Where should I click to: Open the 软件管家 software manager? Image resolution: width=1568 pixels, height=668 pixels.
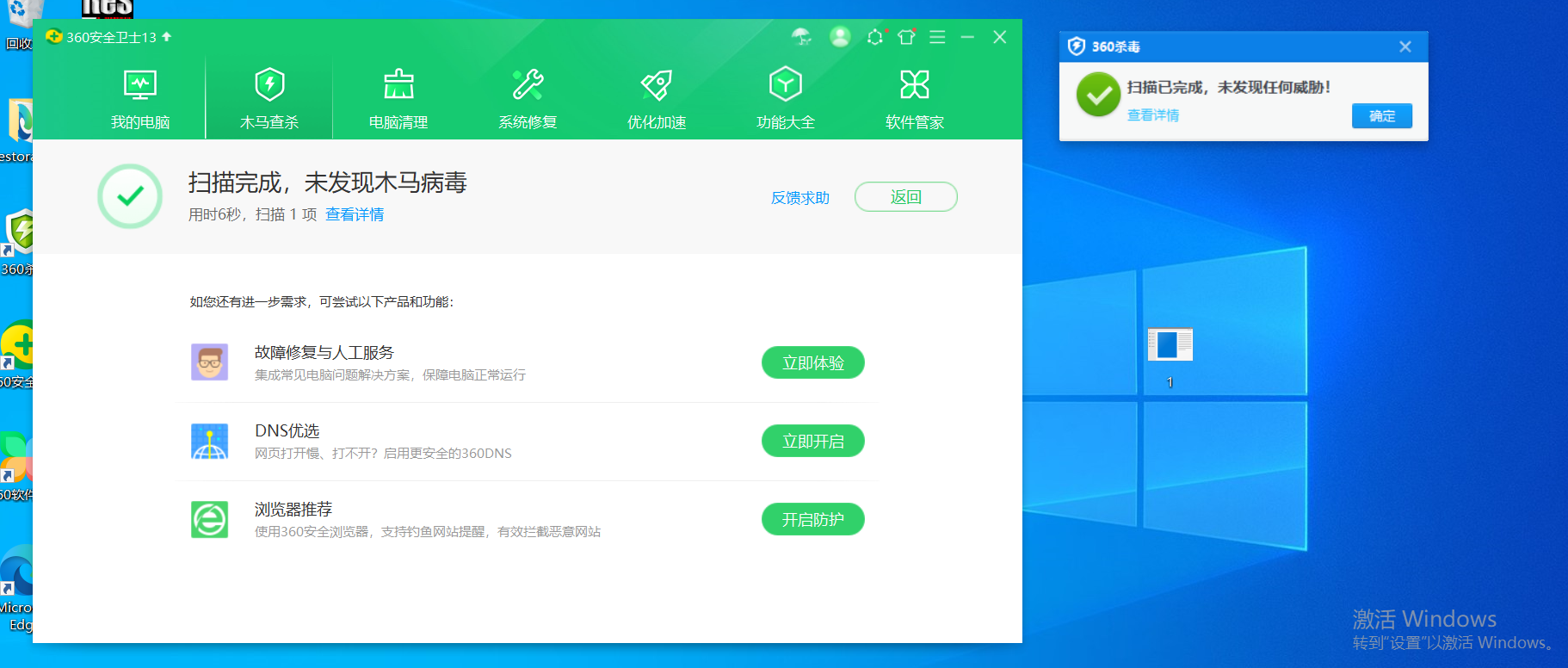tap(914, 99)
